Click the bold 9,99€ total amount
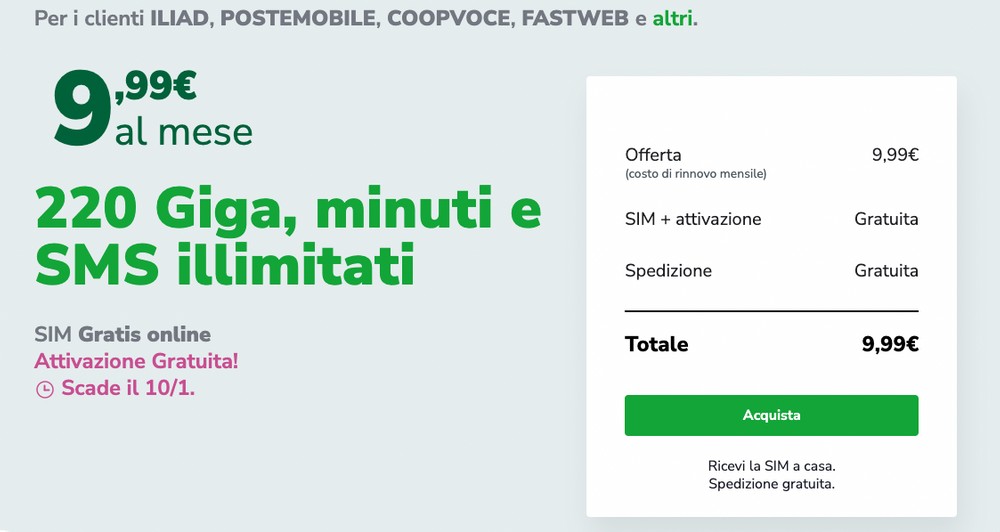Screen dimensions: 1000x532 (890, 344)
